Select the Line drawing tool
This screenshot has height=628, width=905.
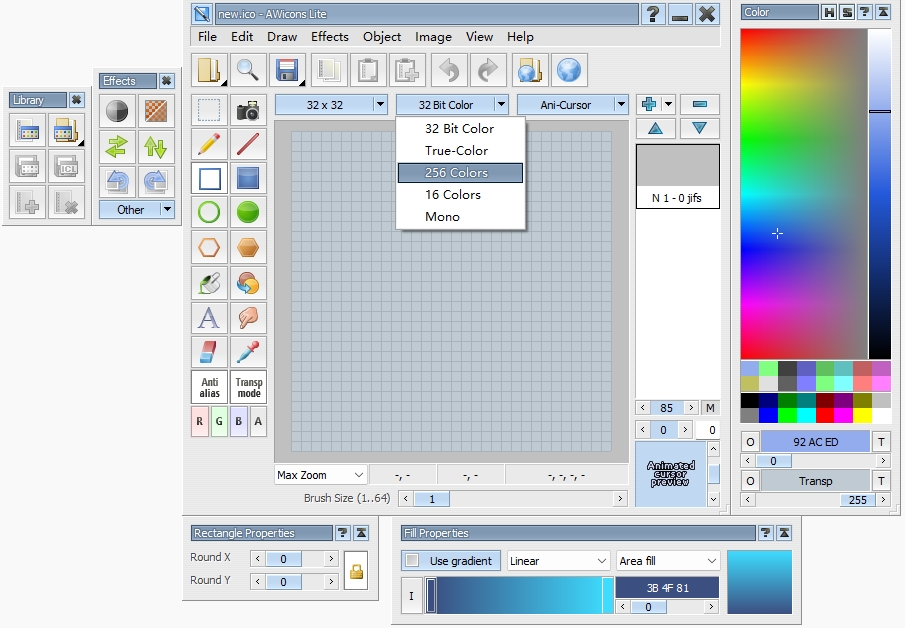[x=248, y=144]
